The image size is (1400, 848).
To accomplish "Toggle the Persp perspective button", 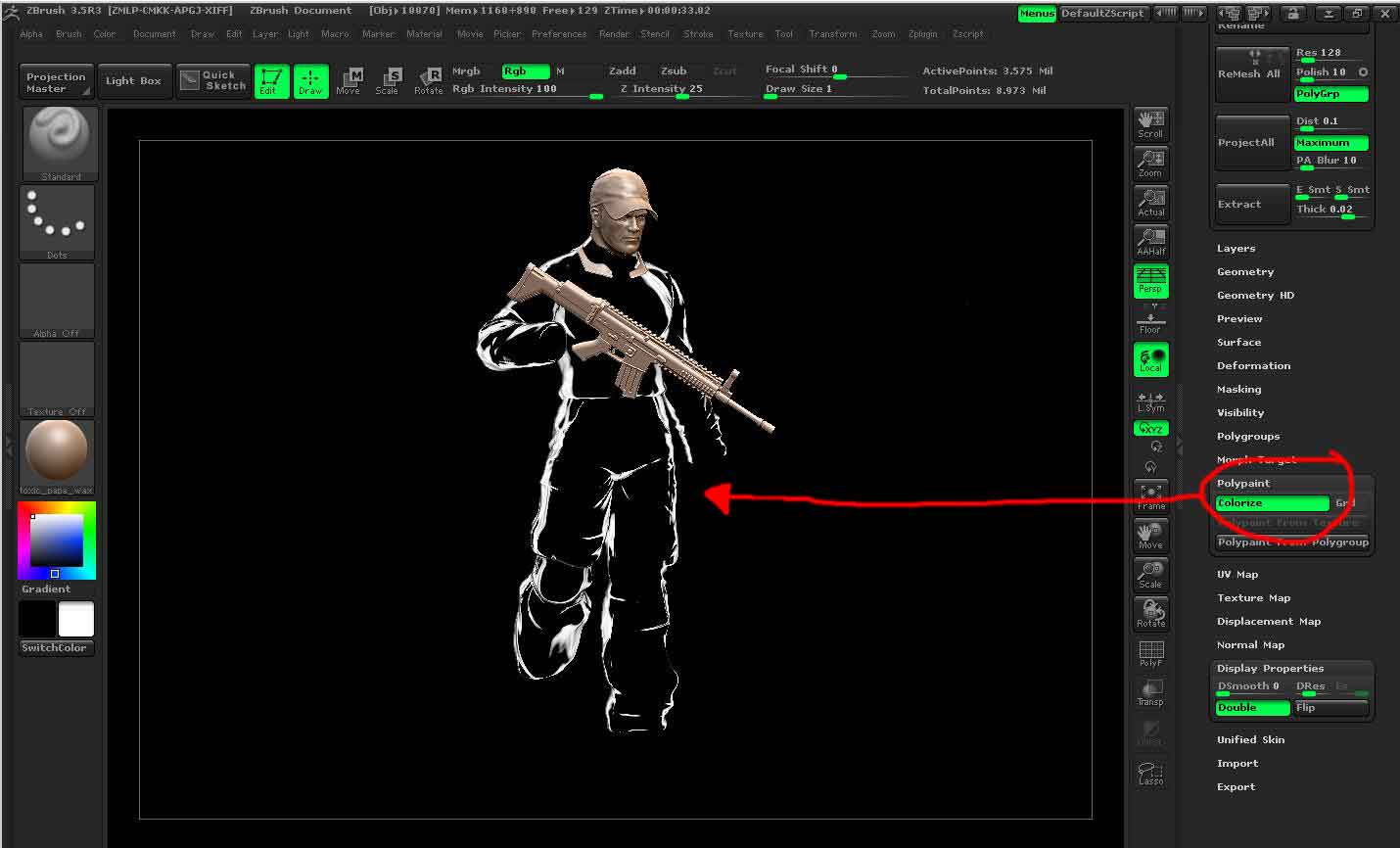I will (1151, 280).
